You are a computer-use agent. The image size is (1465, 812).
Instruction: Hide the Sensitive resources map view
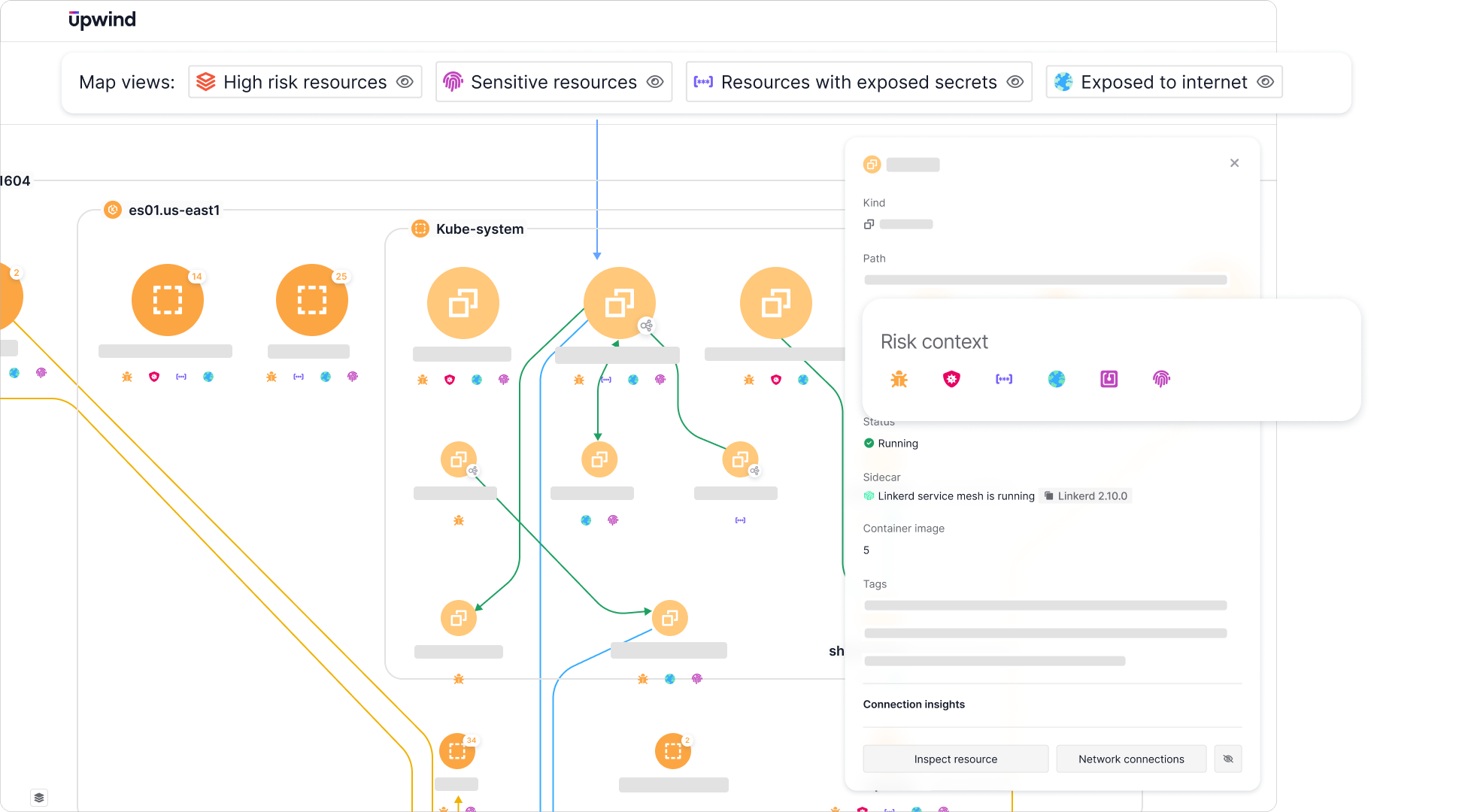(655, 82)
